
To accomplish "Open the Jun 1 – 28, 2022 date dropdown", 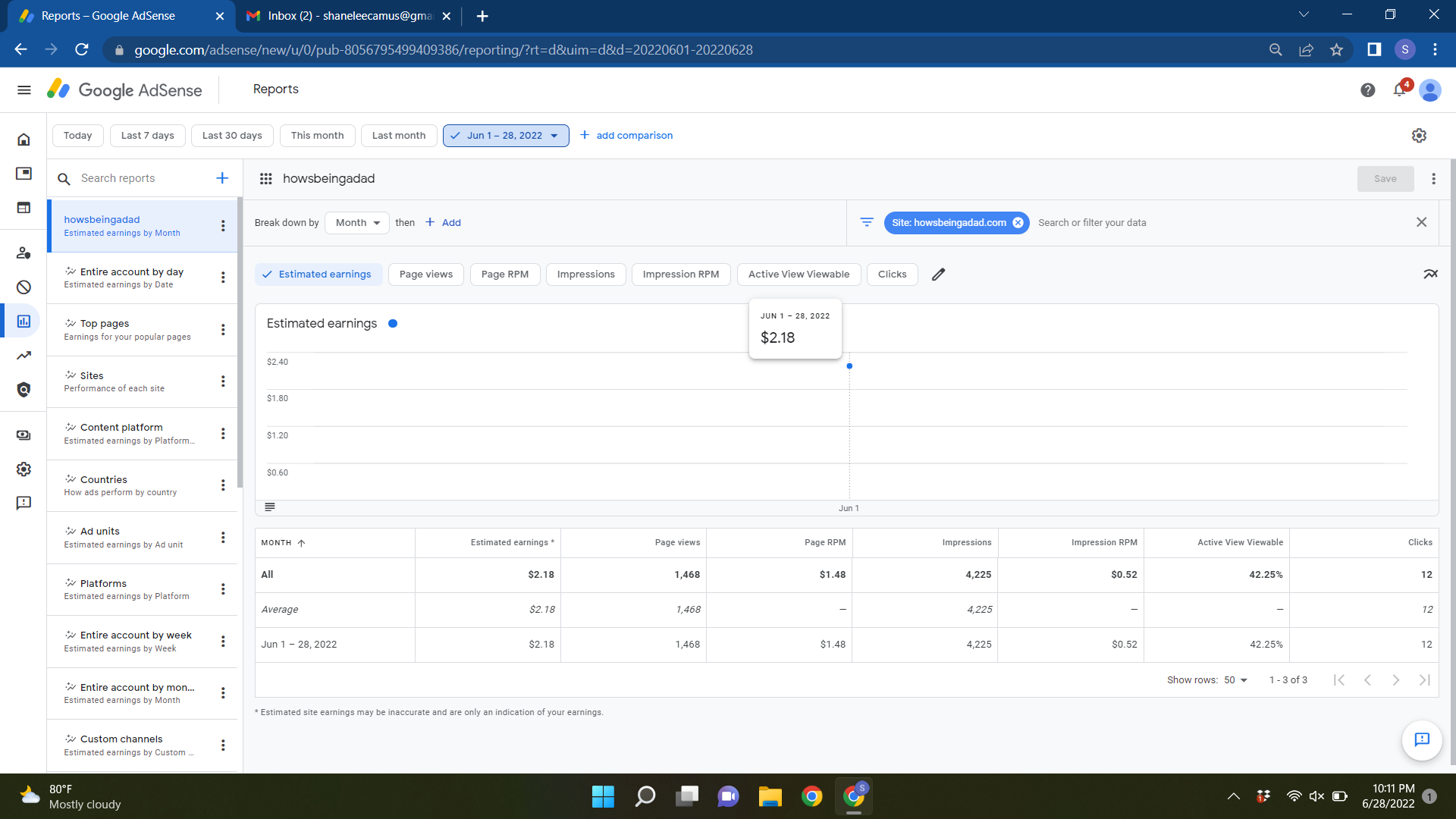I will click(x=506, y=136).
